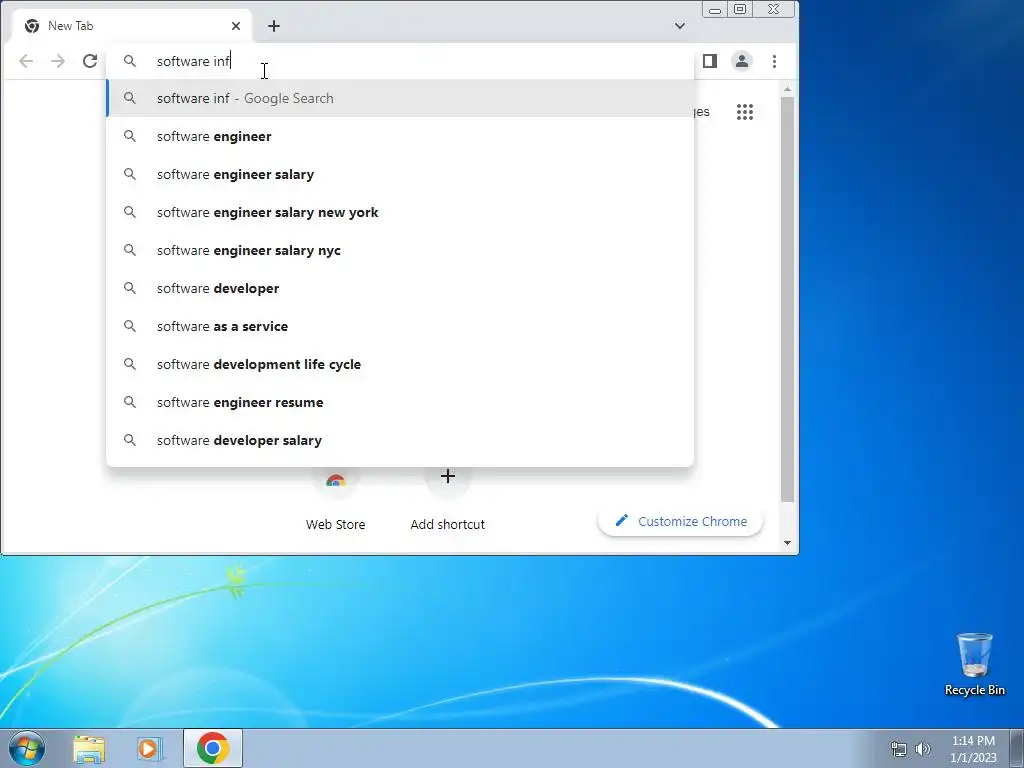The height and width of the screenshot is (768, 1024).
Task: Click the Add shortcut button
Action: point(447,500)
